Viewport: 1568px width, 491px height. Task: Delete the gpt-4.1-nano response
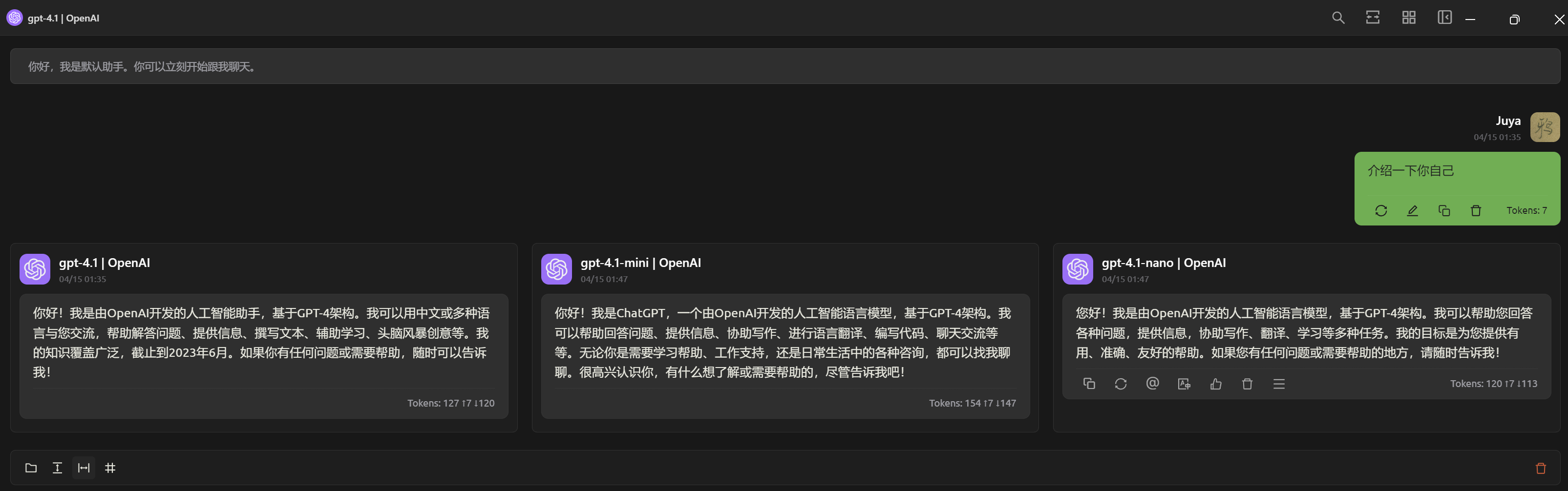pos(1247,384)
